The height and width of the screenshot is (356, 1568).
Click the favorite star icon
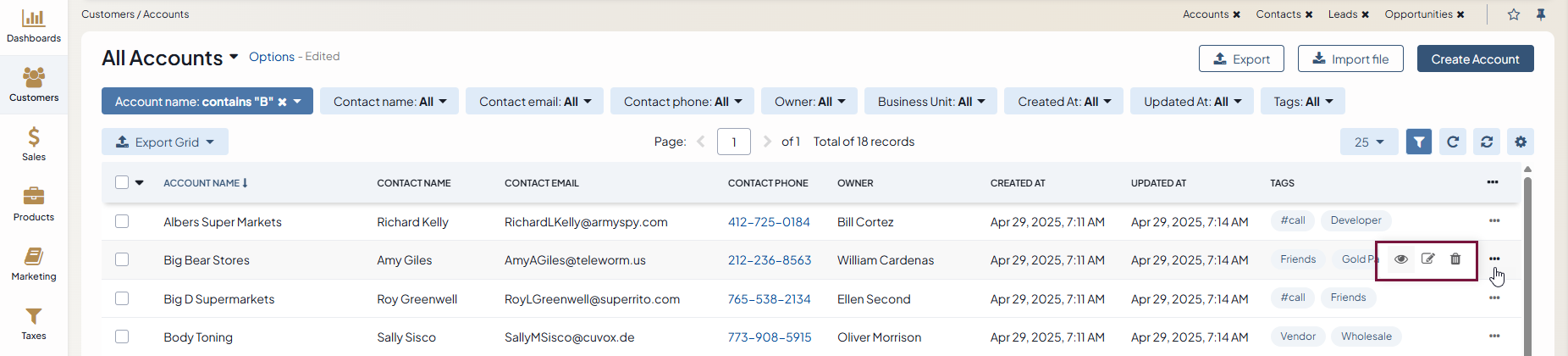point(1514,14)
